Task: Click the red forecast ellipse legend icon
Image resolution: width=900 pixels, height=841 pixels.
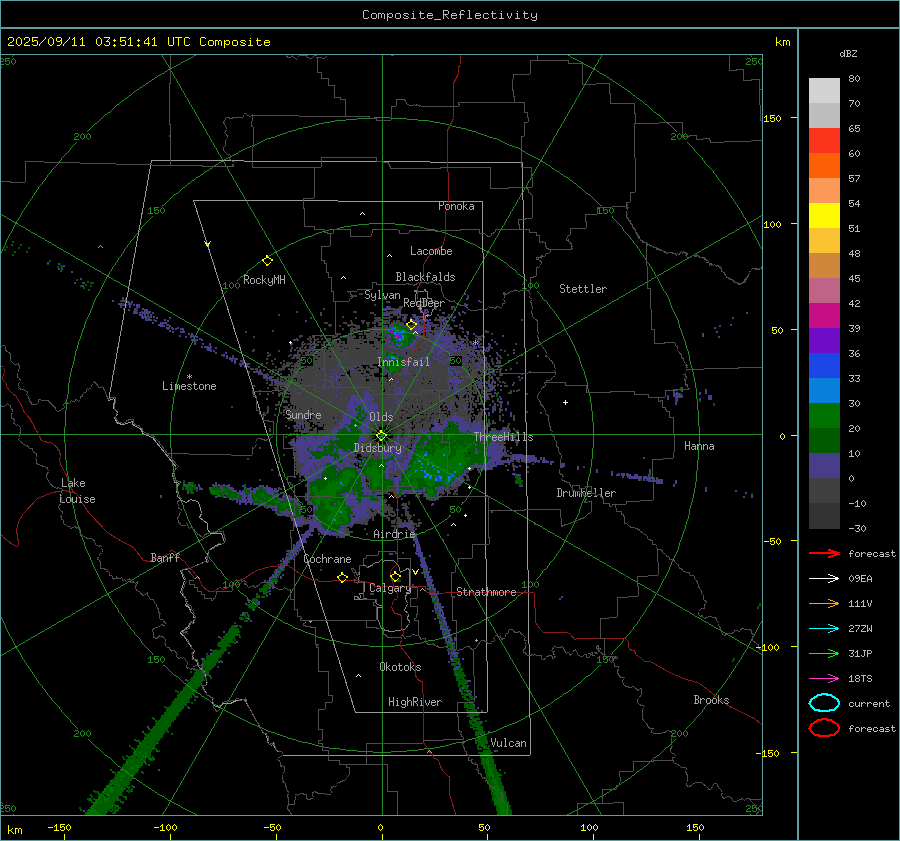Action: point(824,728)
